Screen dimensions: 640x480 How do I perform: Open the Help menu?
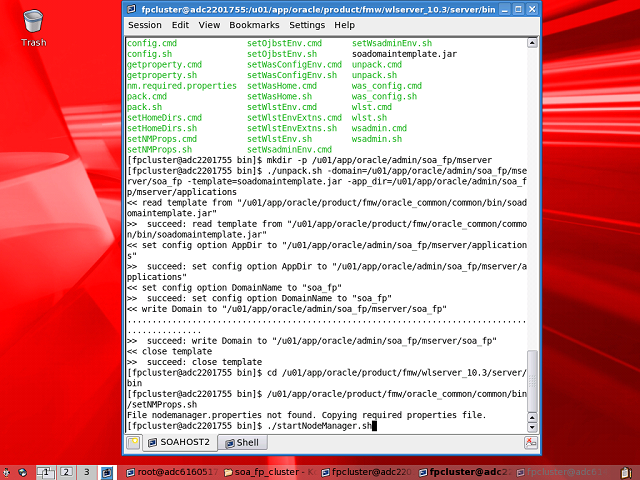344,25
